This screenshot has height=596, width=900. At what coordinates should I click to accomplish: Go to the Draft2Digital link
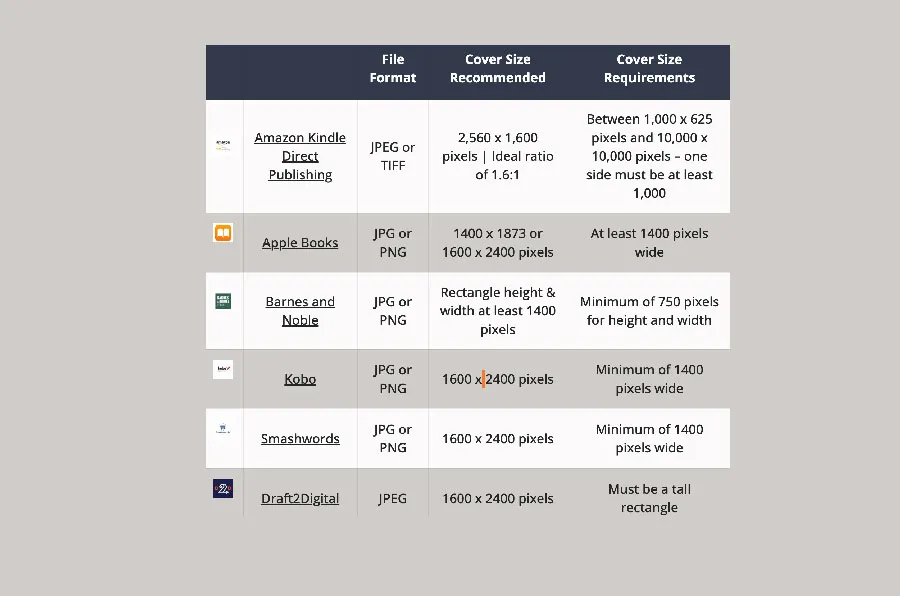(x=300, y=499)
